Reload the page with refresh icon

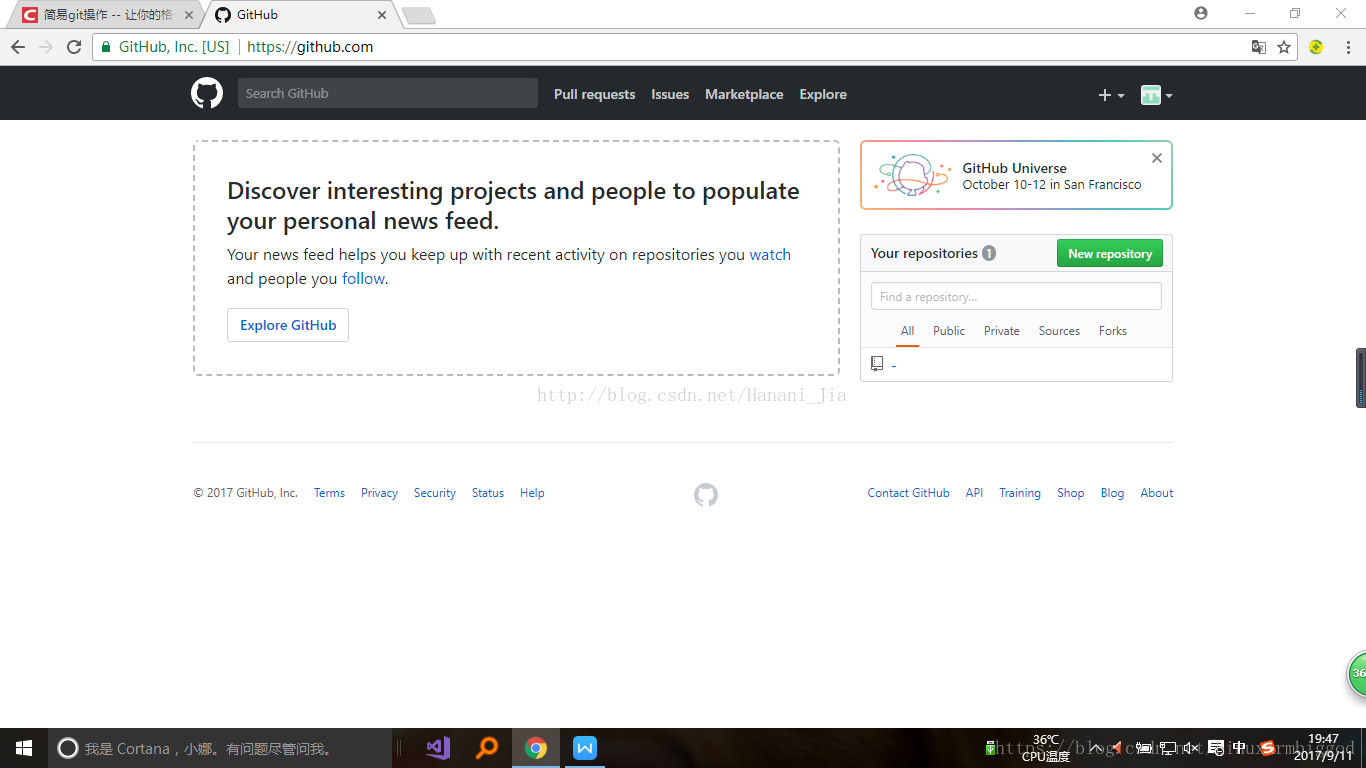(x=74, y=47)
